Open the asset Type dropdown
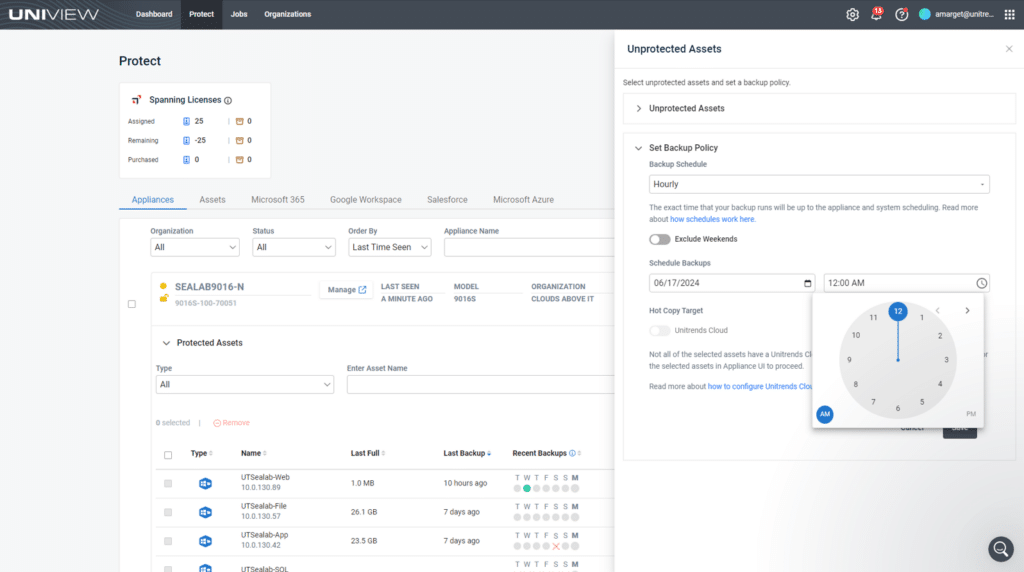 [244, 385]
